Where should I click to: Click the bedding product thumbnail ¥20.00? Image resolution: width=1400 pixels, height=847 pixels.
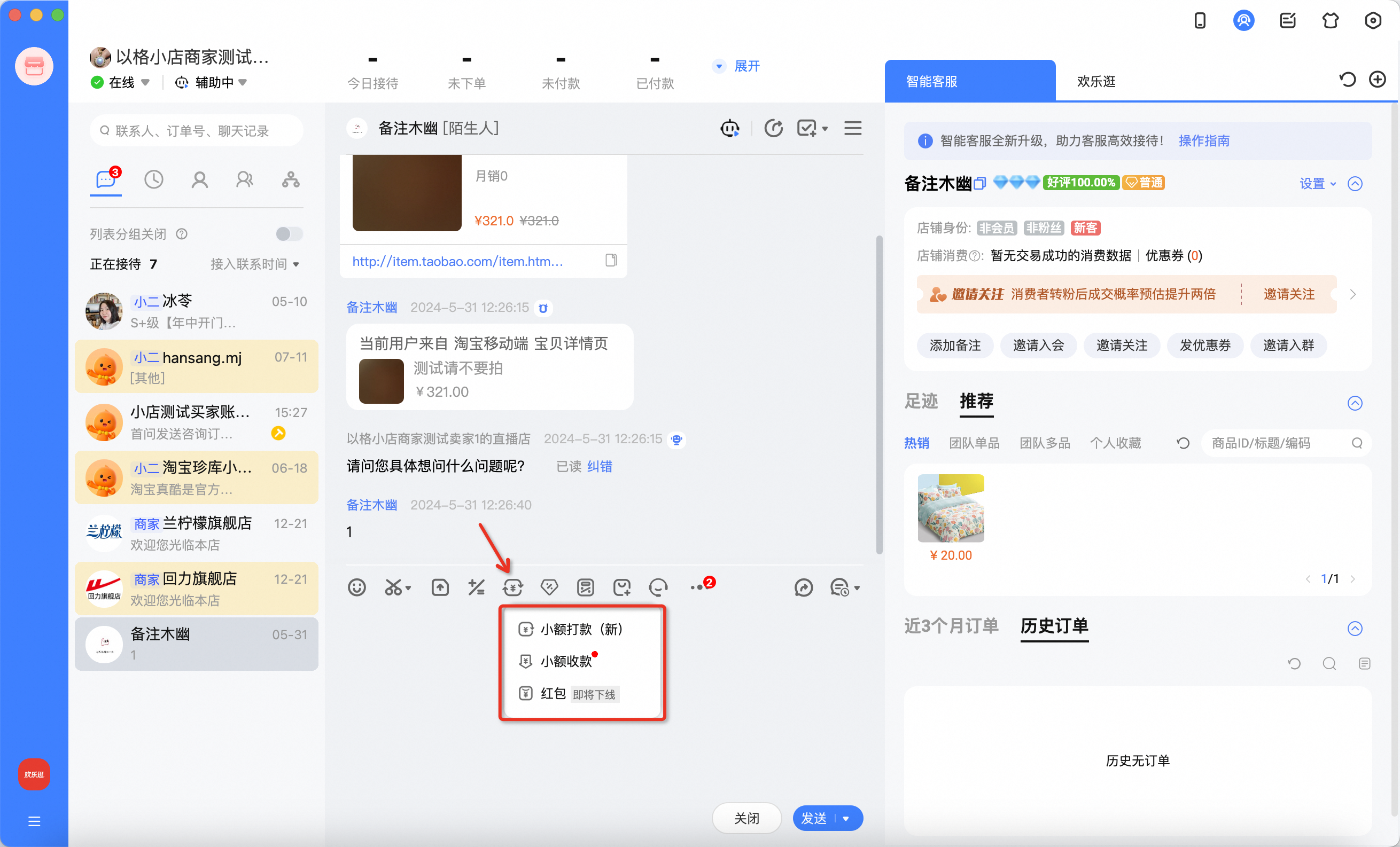click(x=951, y=508)
